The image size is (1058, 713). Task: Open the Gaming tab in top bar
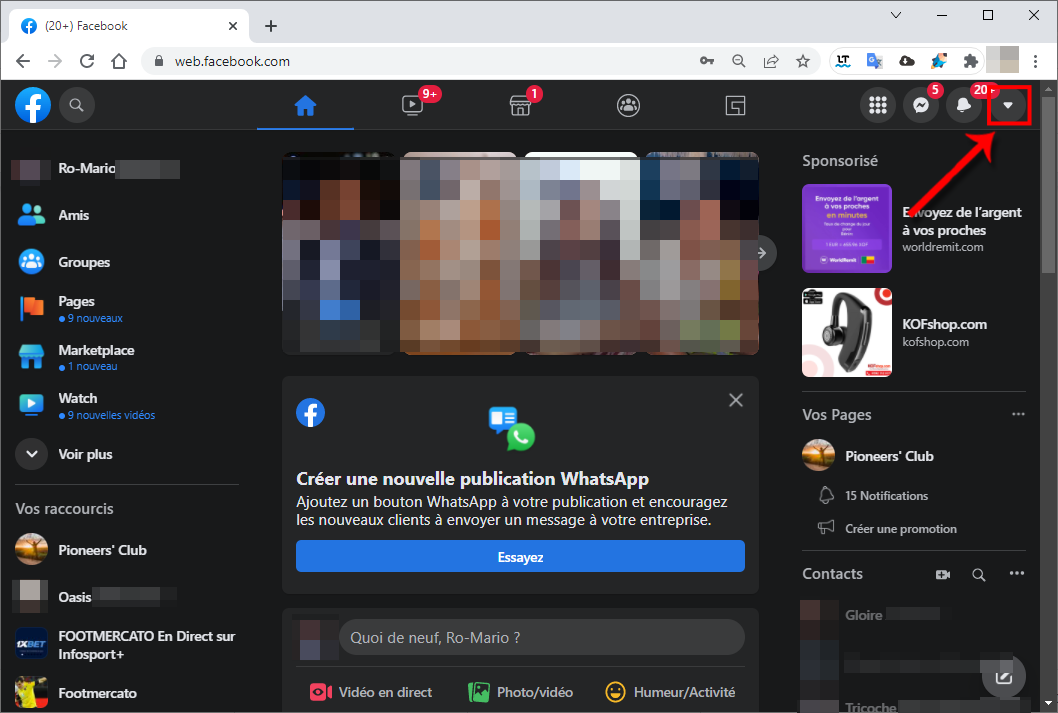(735, 106)
